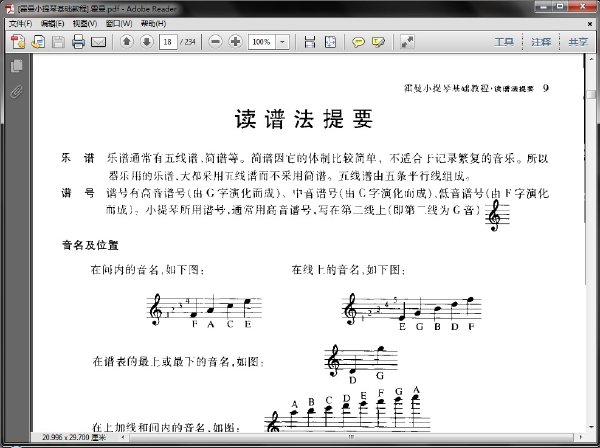The height and width of the screenshot is (448, 600).
Task: Click the treble clef image beside 谱号 paragraph
Action: [x=497, y=216]
